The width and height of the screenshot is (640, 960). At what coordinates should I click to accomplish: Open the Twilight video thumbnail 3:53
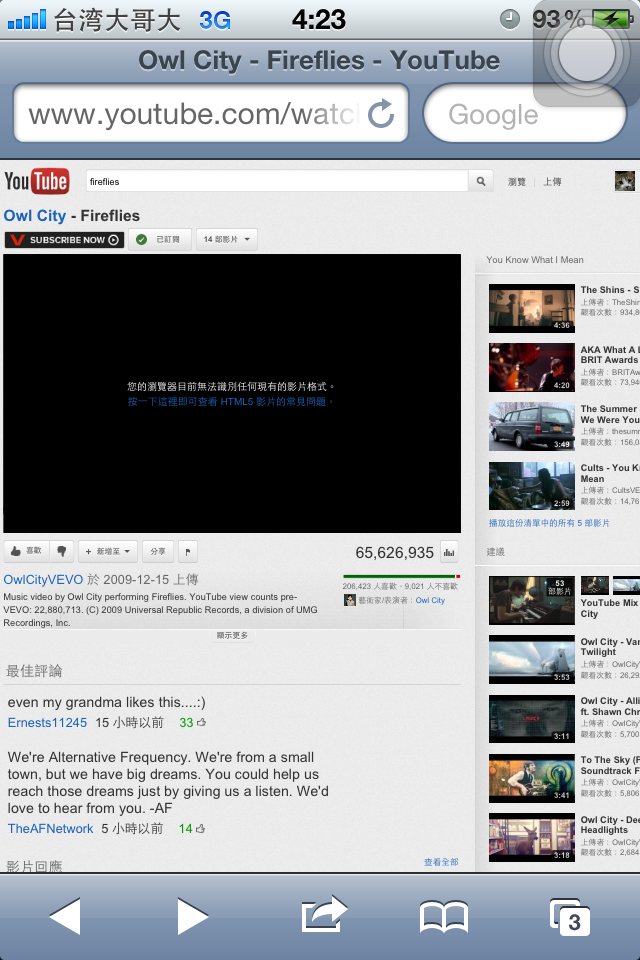532,659
